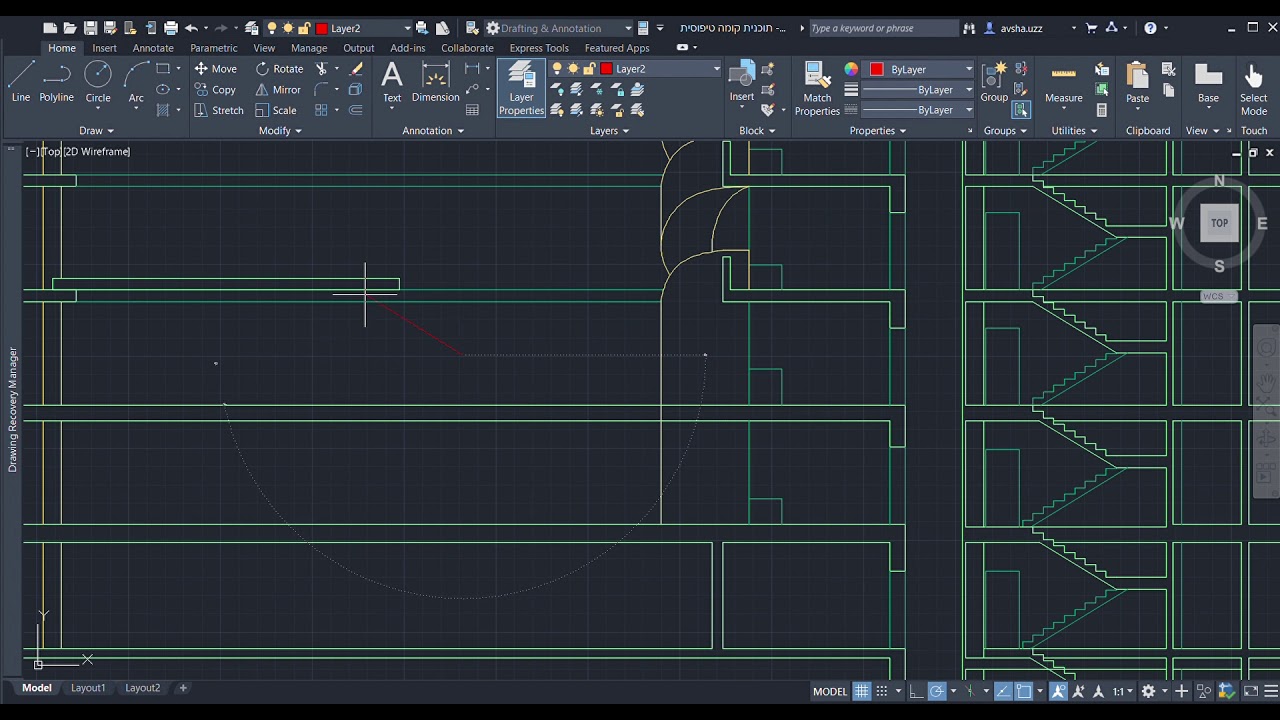Open annotation scale 1:1 dropdown
This screenshot has height=720, width=1280.
click(x=1124, y=691)
